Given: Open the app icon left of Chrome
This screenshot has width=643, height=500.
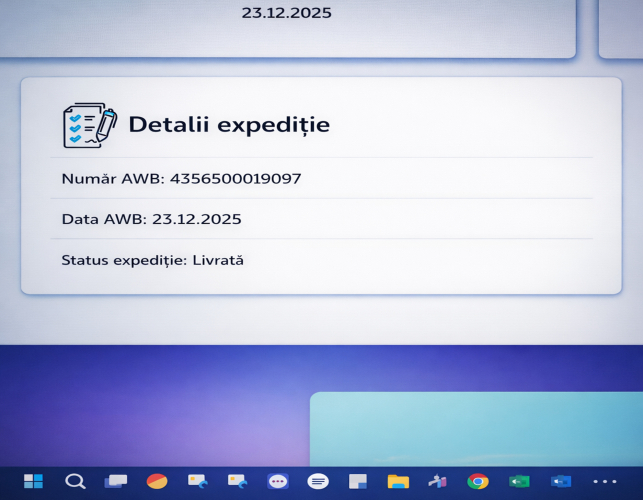Looking at the screenshot, I should tap(438, 481).
